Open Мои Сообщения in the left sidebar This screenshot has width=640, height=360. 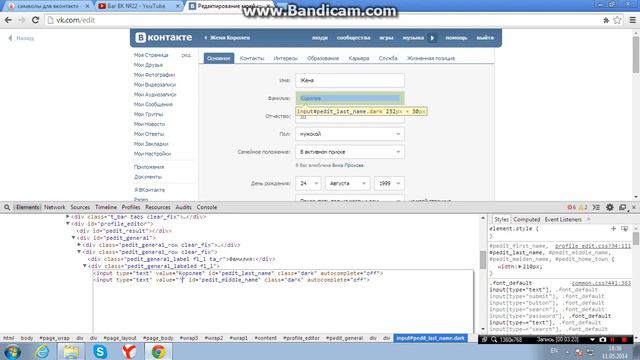click(x=153, y=104)
